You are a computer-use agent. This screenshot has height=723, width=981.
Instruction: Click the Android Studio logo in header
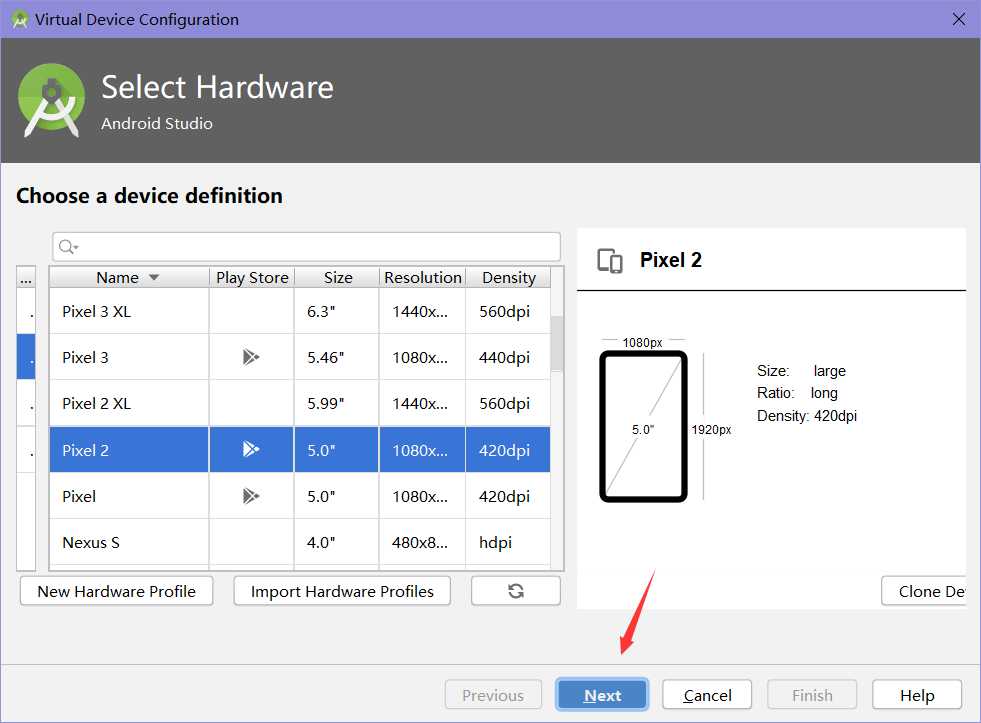point(51,100)
